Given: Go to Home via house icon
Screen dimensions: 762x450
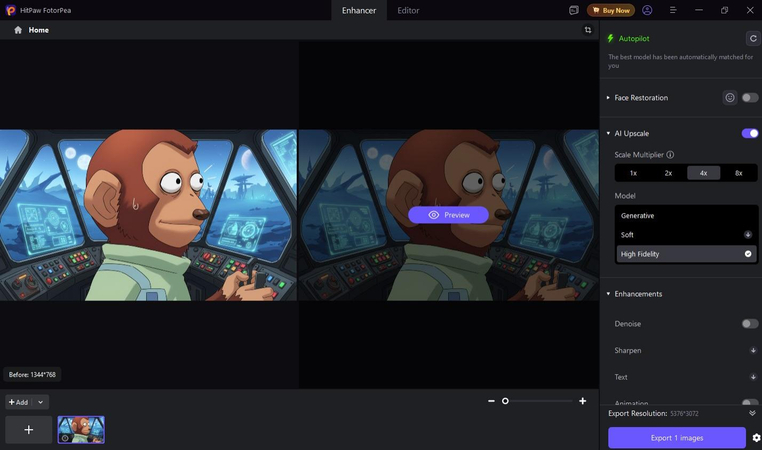Looking at the screenshot, I should pyautogui.click(x=18, y=30).
